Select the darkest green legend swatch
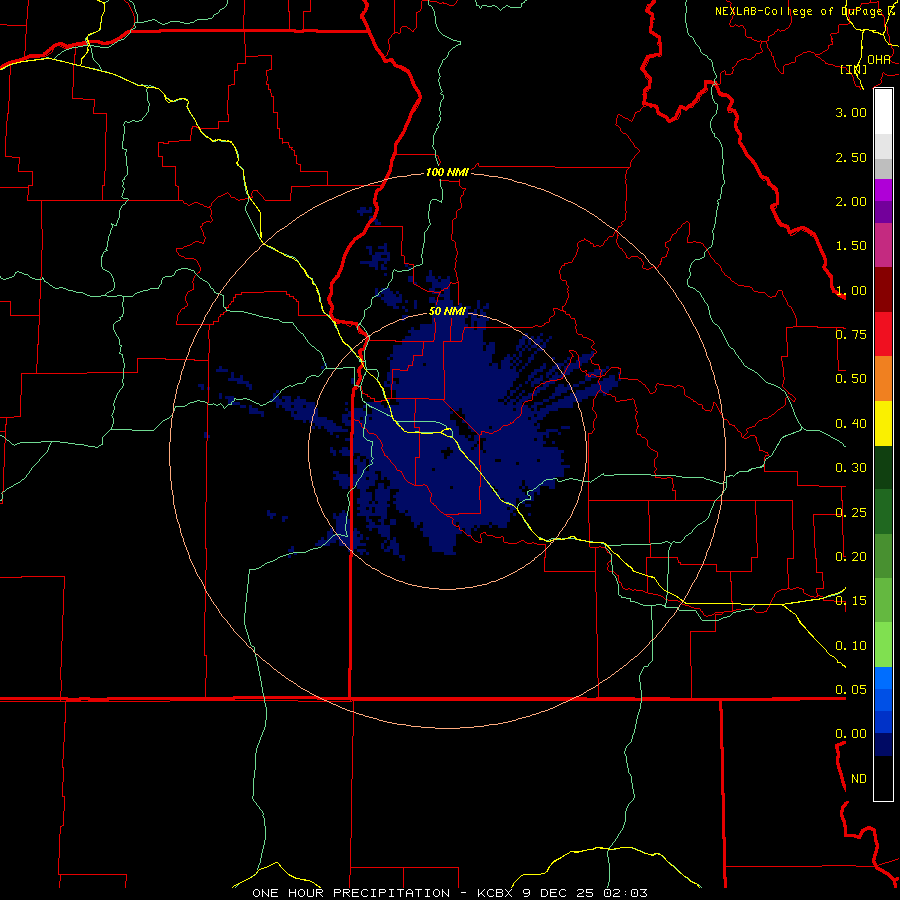The width and height of the screenshot is (900, 900). (883, 467)
